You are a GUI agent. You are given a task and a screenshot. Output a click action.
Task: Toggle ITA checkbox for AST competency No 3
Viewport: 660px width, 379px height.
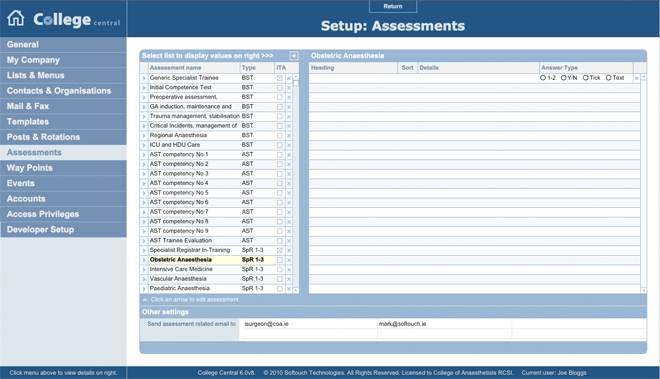[279, 174]
